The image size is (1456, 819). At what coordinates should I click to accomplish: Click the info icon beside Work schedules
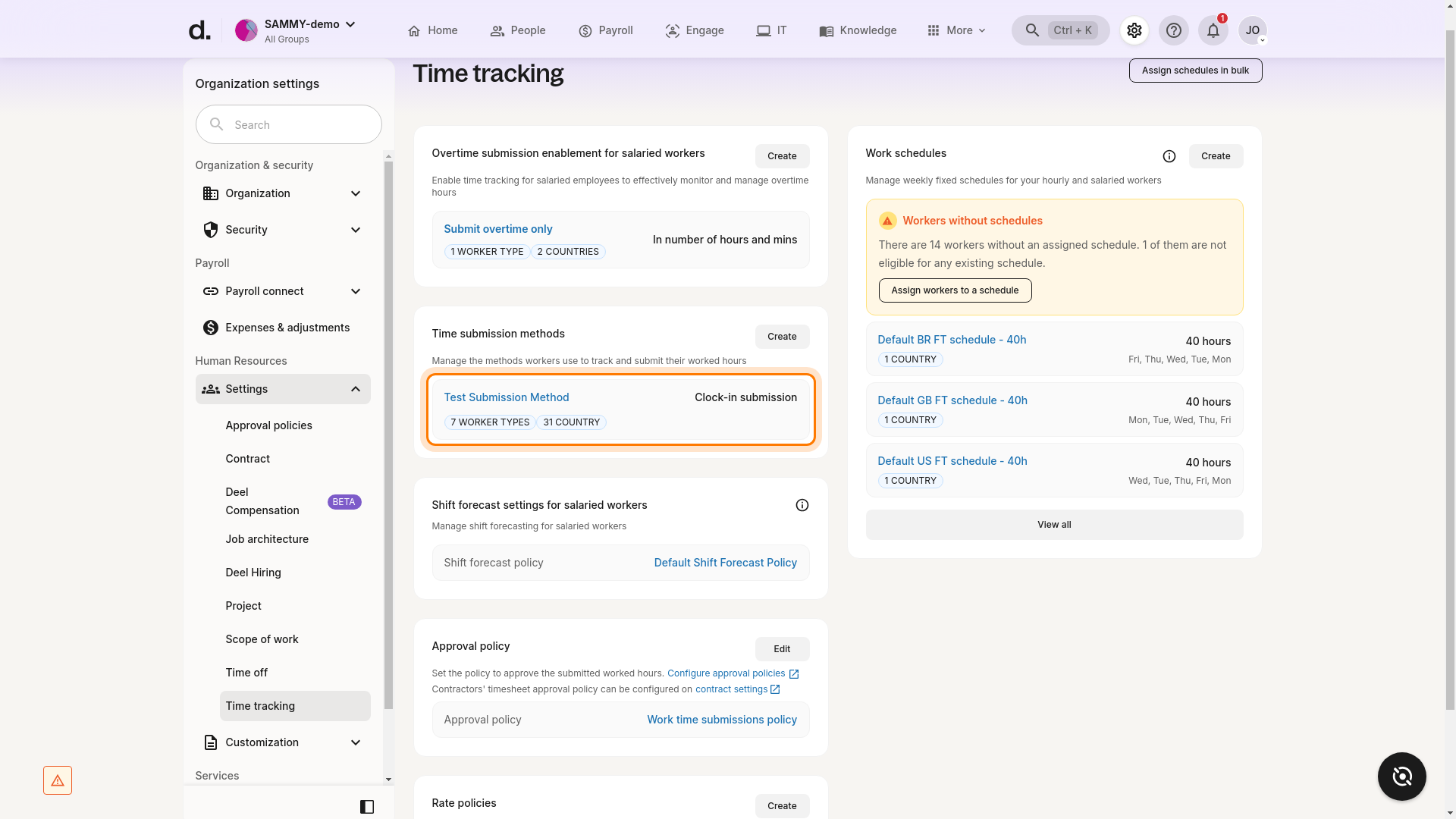click(1169, 156)
